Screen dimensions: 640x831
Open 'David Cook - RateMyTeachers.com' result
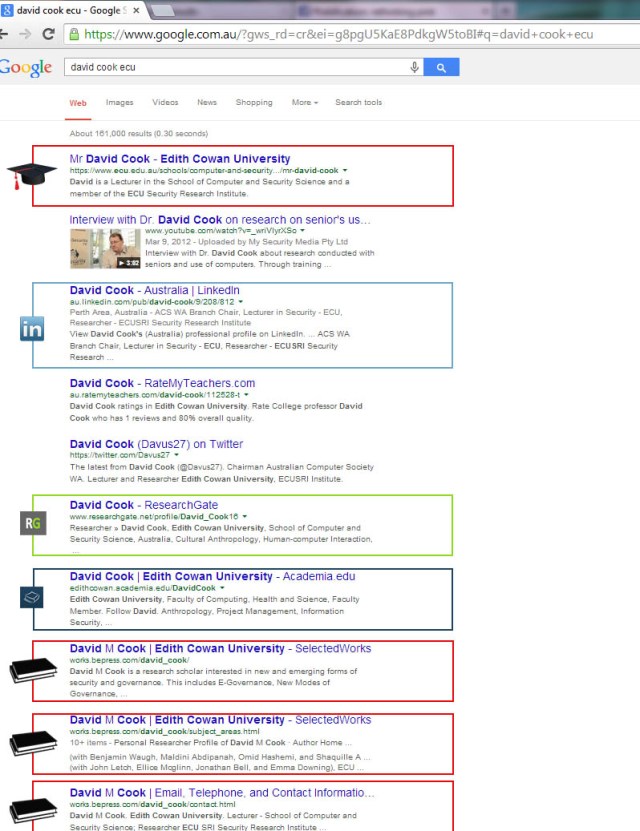click(x=162, y=383)
